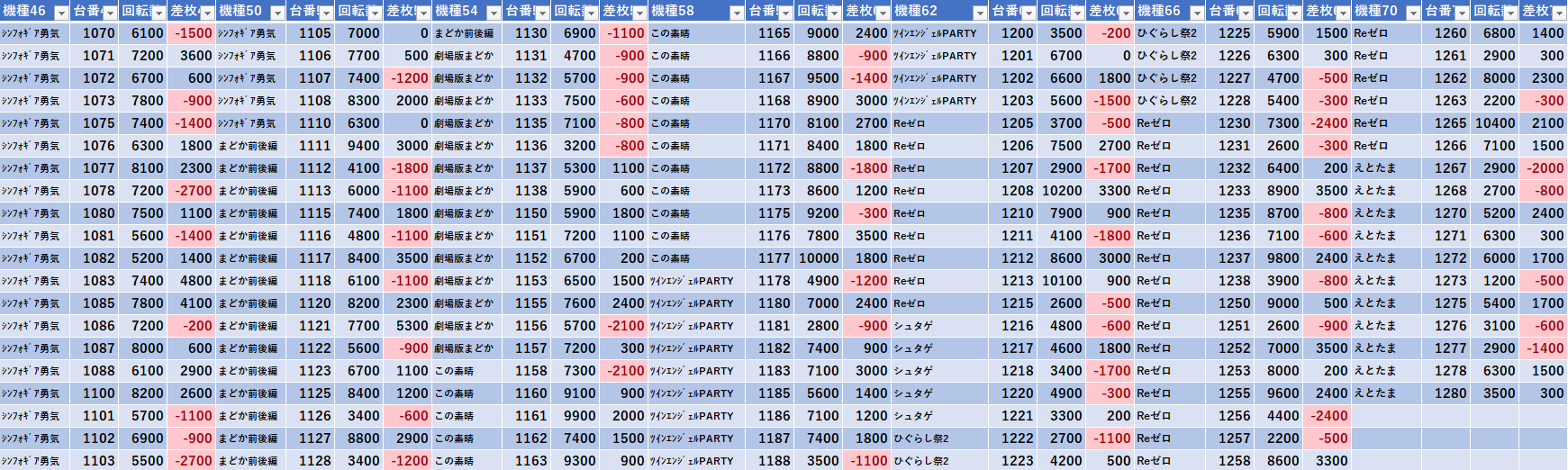
Task: Open the 回転 filter dropdown in the 機種70 group
Action: pos(1510,13)
